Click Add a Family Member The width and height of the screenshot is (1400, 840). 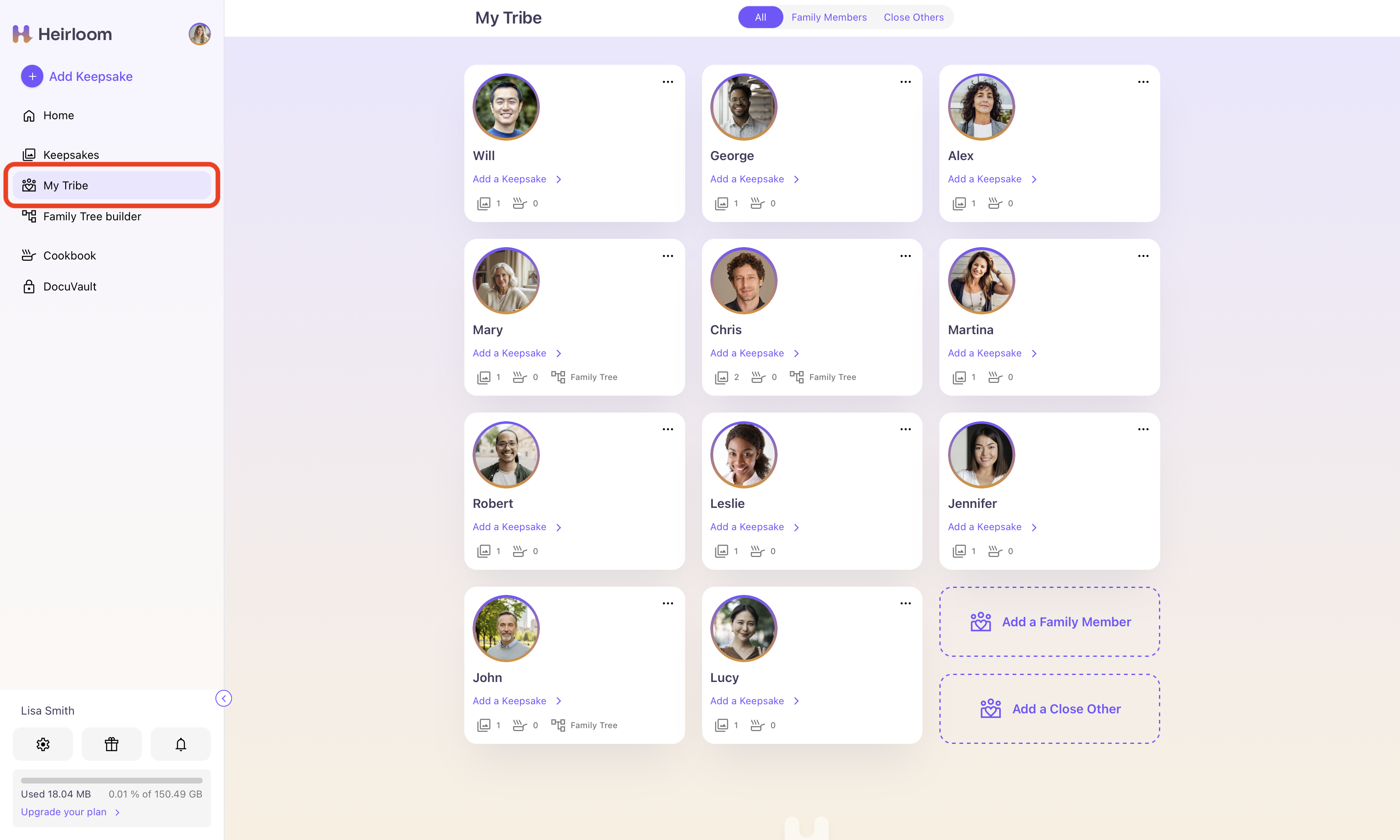[x=1050, y=621]
